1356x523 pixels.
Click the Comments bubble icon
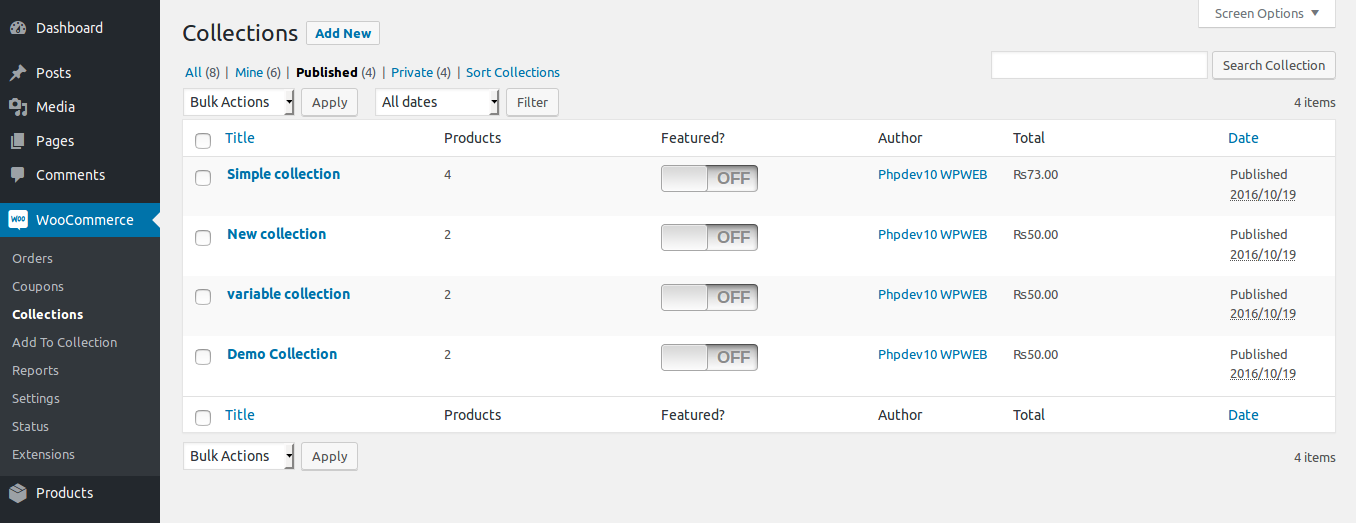pos(18,175)
